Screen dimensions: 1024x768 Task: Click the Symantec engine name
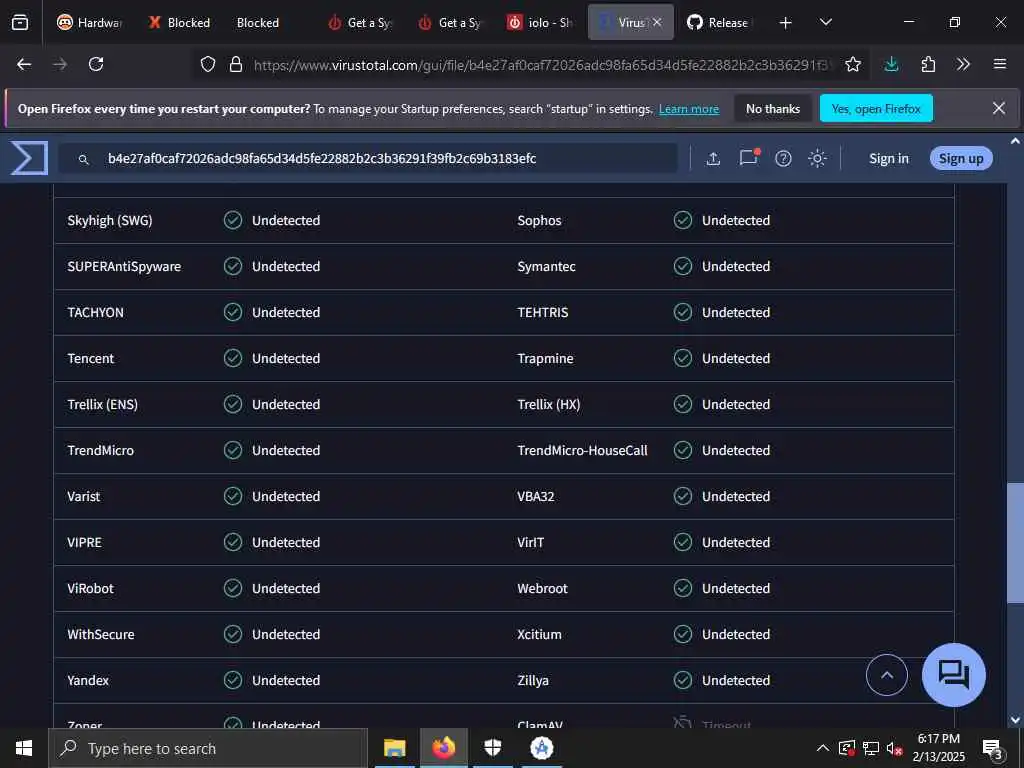coord(546,266)
